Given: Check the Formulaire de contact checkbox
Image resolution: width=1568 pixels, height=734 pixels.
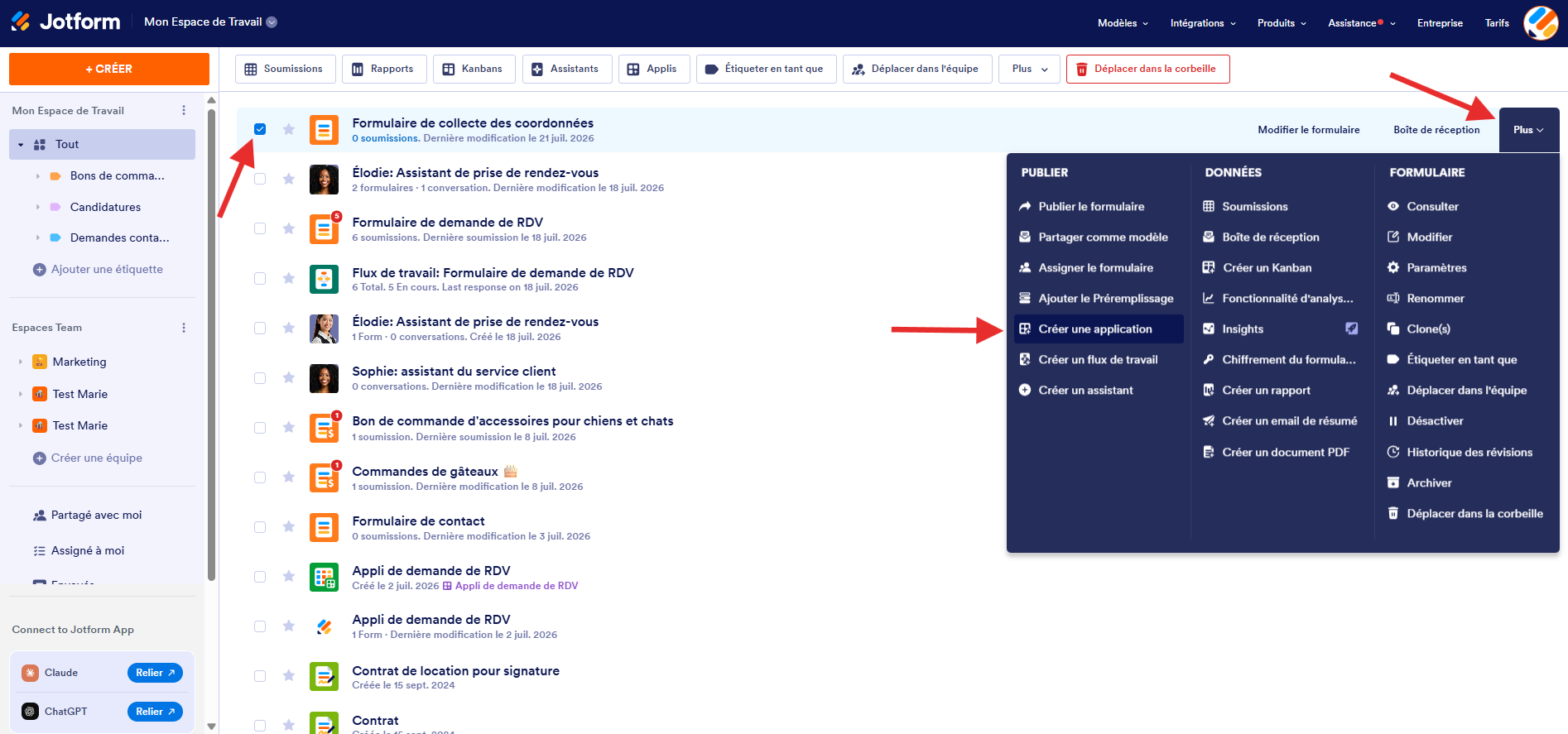Looking at the screenshot, I should 260,526.
